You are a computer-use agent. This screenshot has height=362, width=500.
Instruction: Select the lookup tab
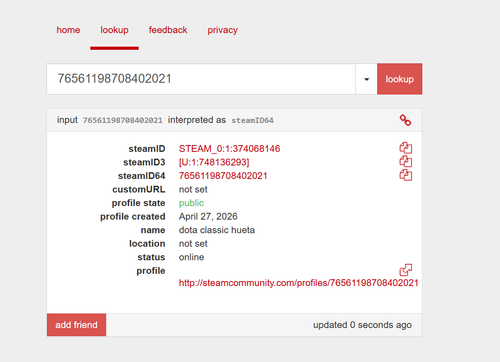tap(114, 30)
